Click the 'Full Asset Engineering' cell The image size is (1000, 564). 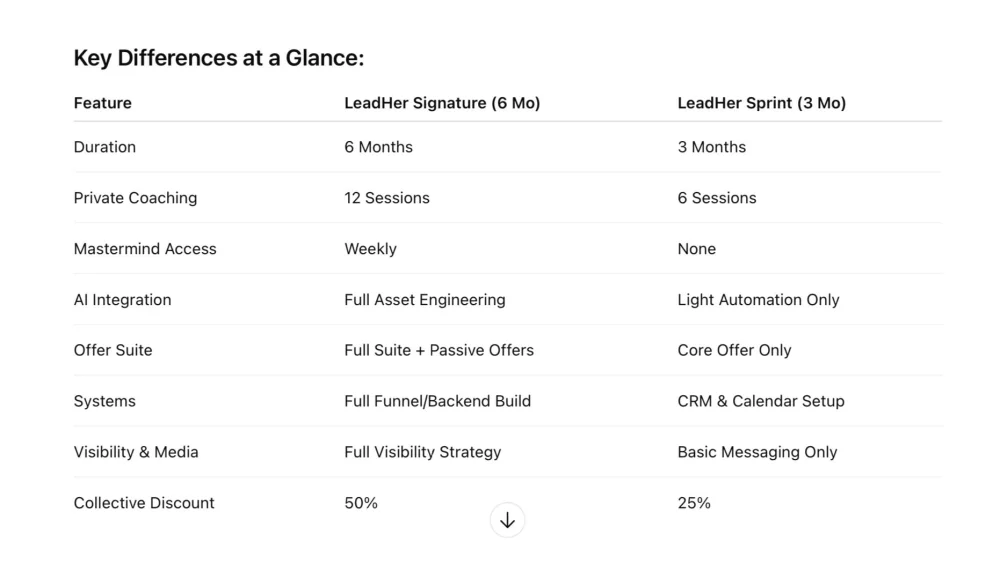425,300
